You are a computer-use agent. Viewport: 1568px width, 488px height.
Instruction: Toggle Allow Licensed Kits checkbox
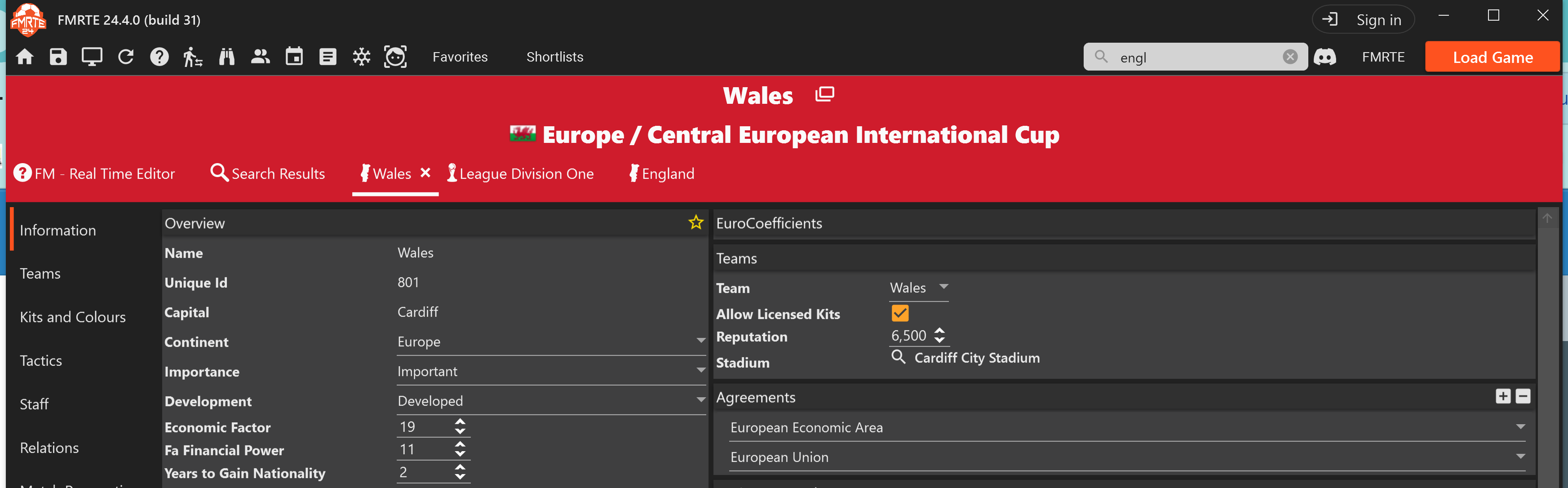pyautogui.click(x=899, y=313)
